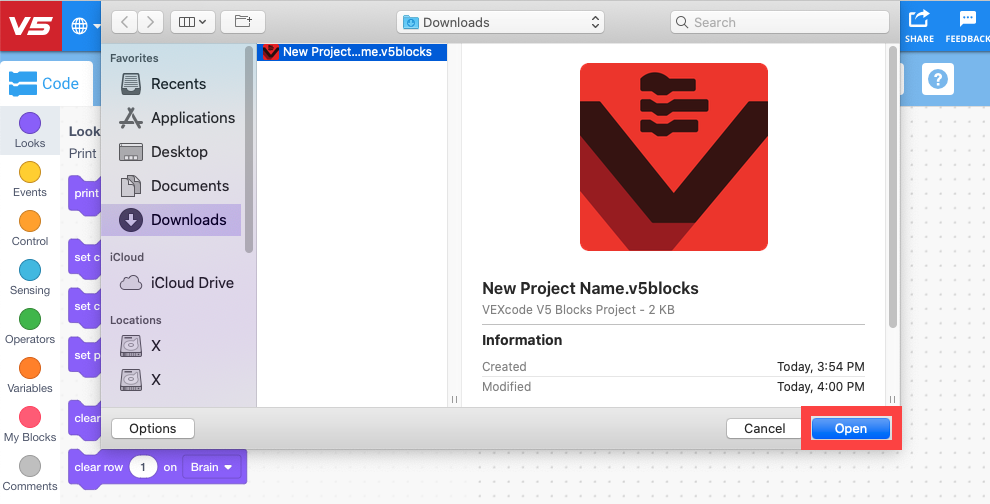This screenshot has width=990, height=504.
Task: Open the Downloads location popup
Action: (501, 22)
